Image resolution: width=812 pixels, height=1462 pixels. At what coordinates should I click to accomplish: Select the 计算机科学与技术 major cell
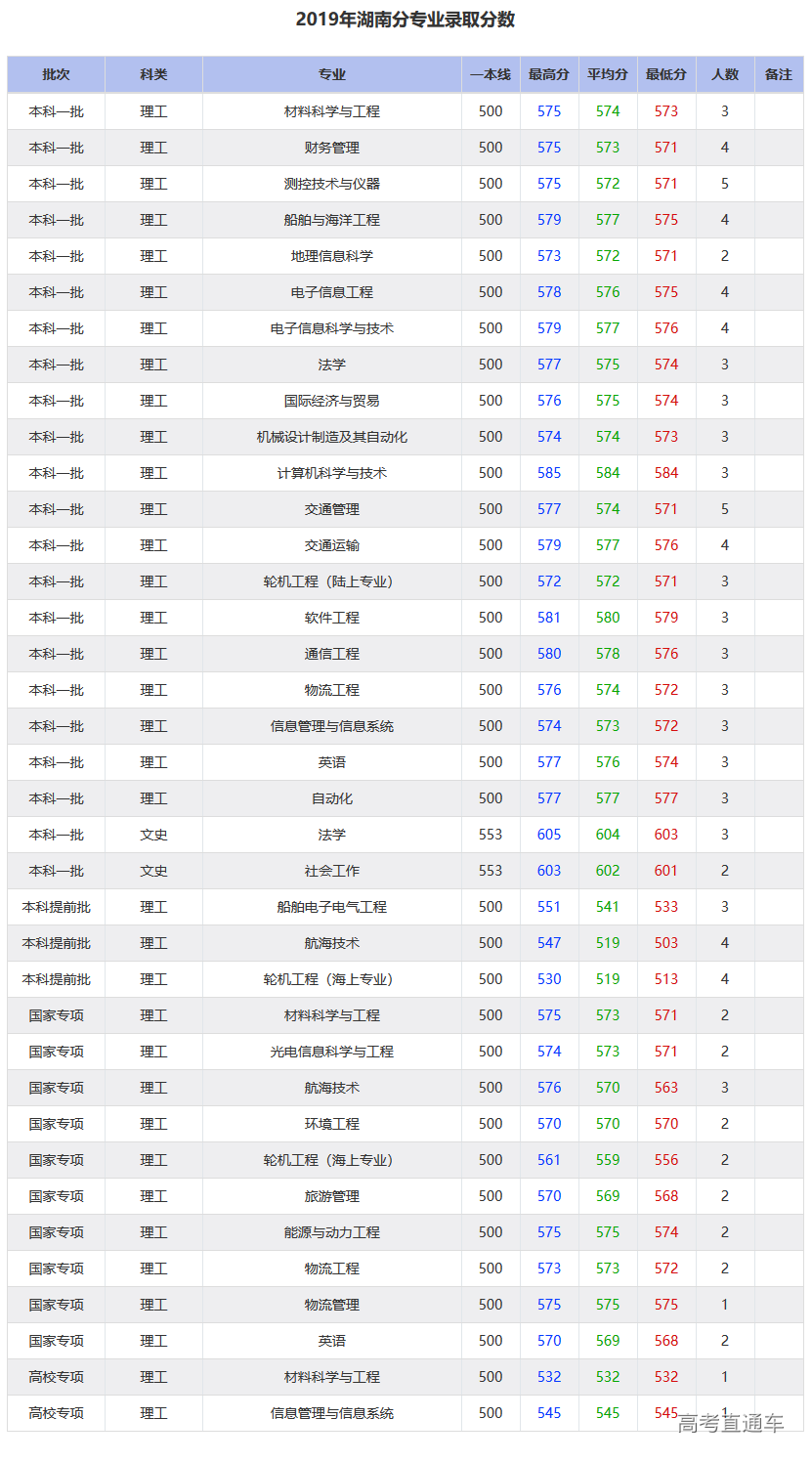[x=331, y=473]
